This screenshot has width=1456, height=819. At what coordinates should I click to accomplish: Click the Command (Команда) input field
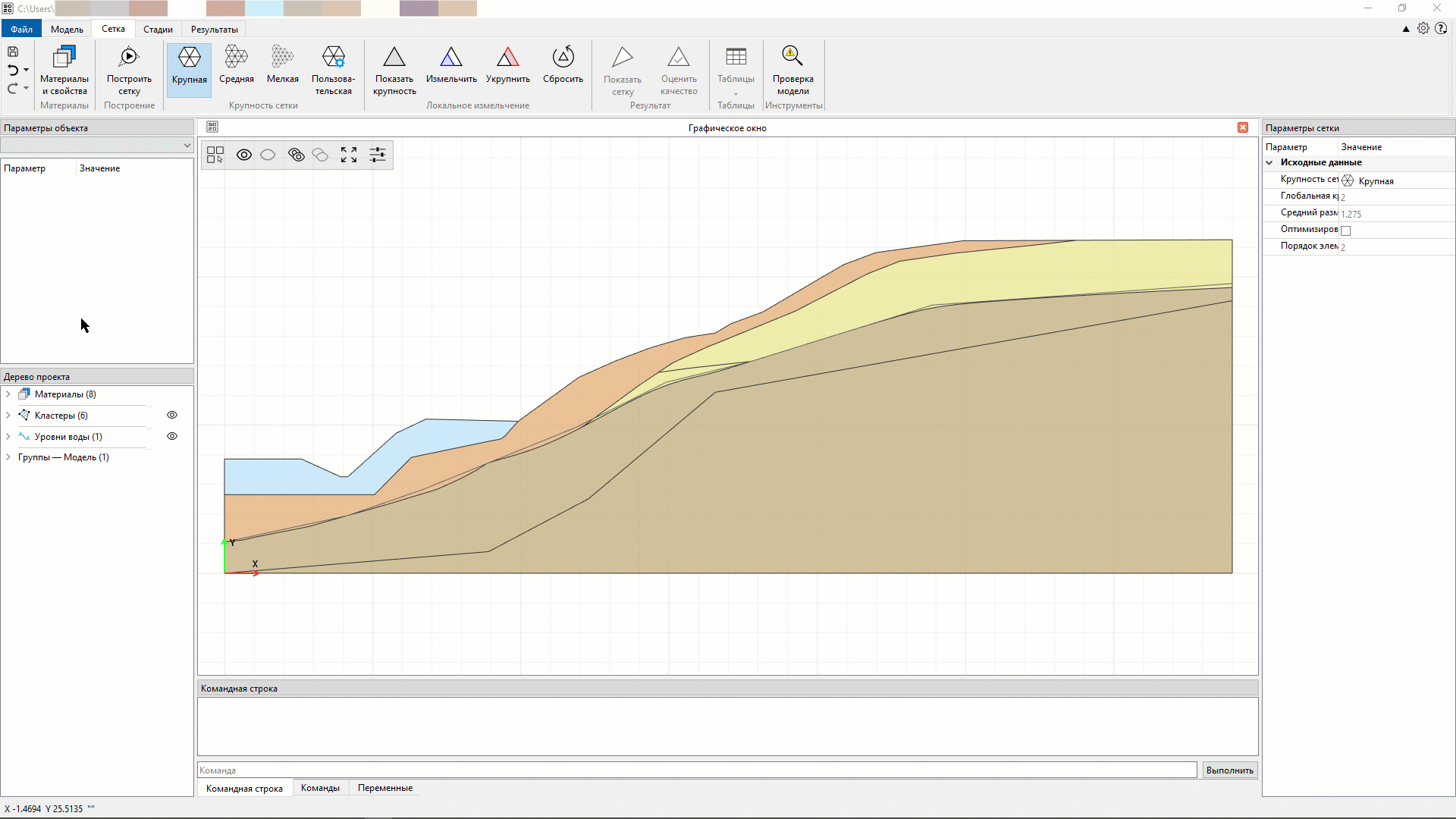pos(696,770)
